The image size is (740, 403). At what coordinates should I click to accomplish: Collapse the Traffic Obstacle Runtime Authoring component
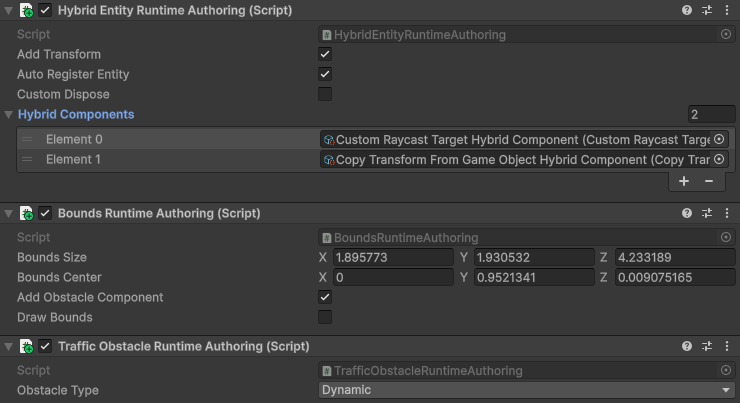coord(8,346)
